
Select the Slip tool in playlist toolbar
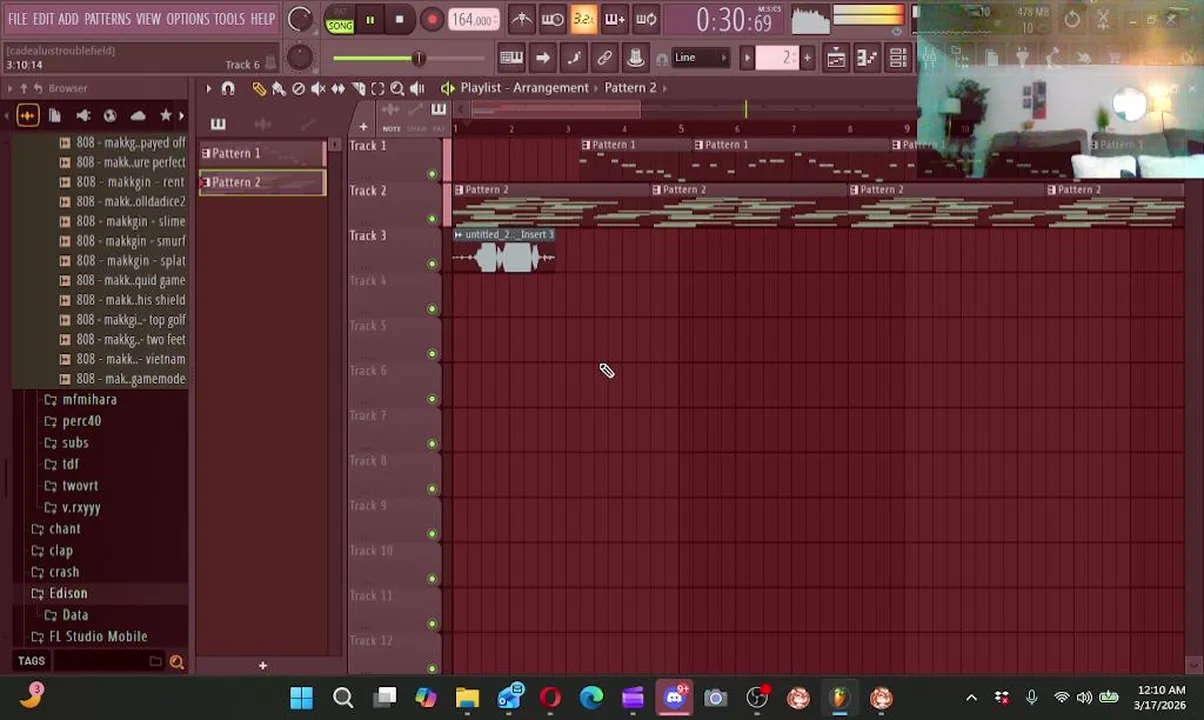338,88
